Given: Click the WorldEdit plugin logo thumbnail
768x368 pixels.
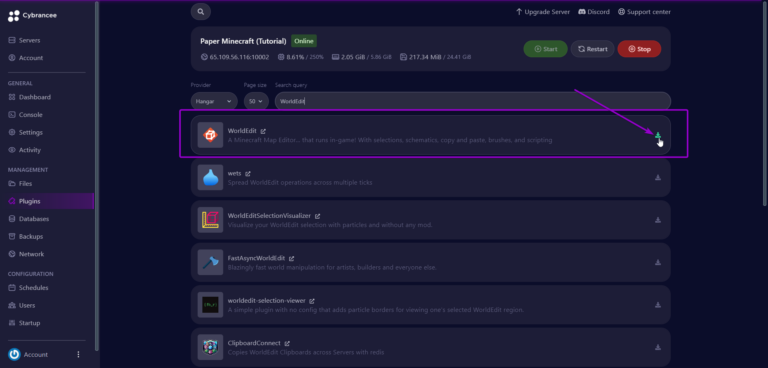Looking at the screenshot, I should point(210,135).
